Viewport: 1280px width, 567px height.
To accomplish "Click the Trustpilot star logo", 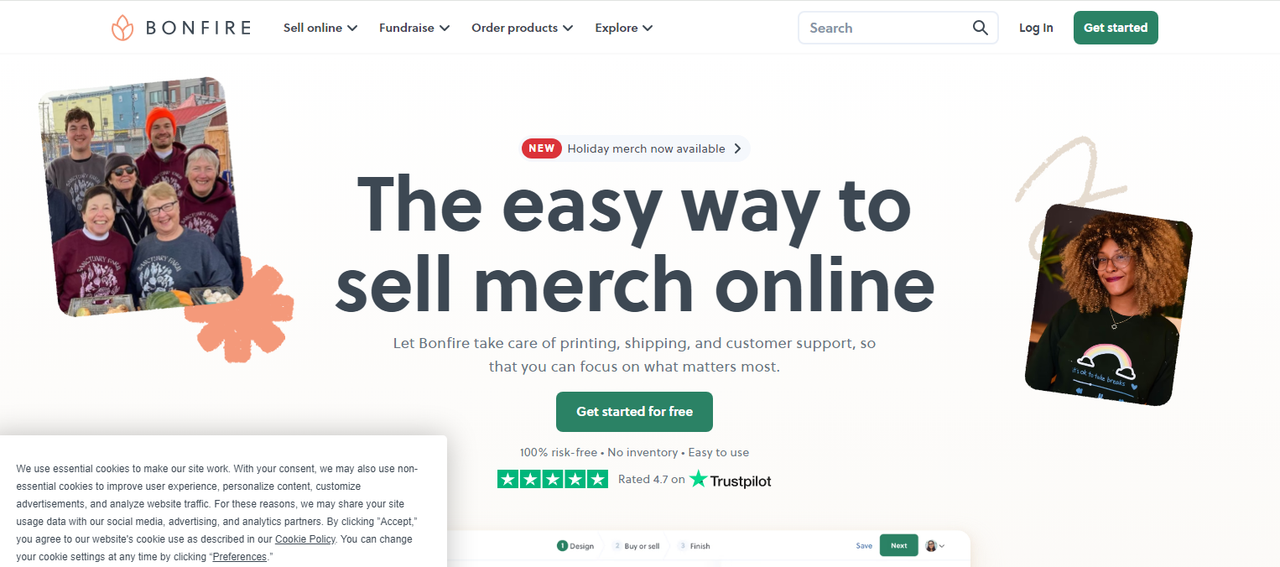I will [698, 480].
